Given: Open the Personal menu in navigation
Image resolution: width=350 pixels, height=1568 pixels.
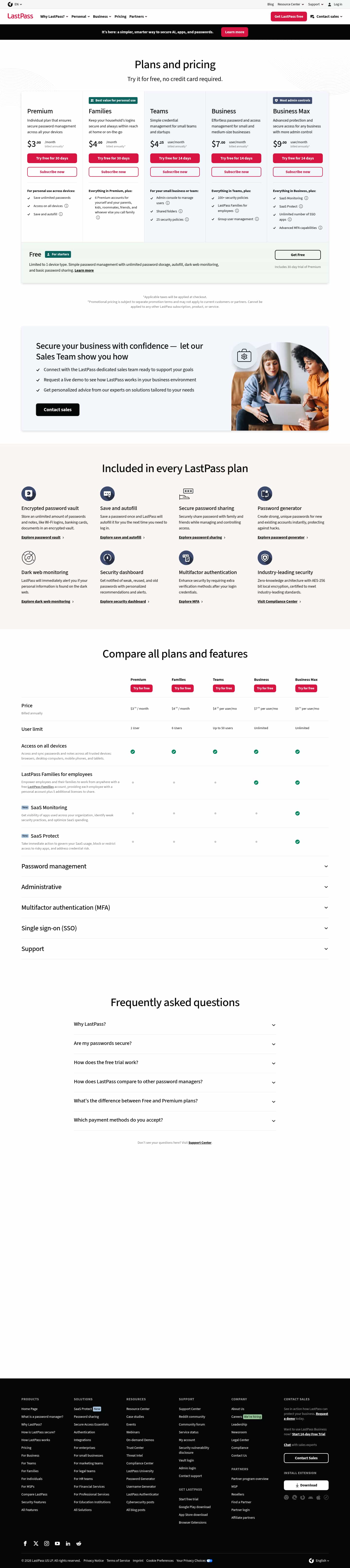Looking at the screenshot, I should point(80,17).
